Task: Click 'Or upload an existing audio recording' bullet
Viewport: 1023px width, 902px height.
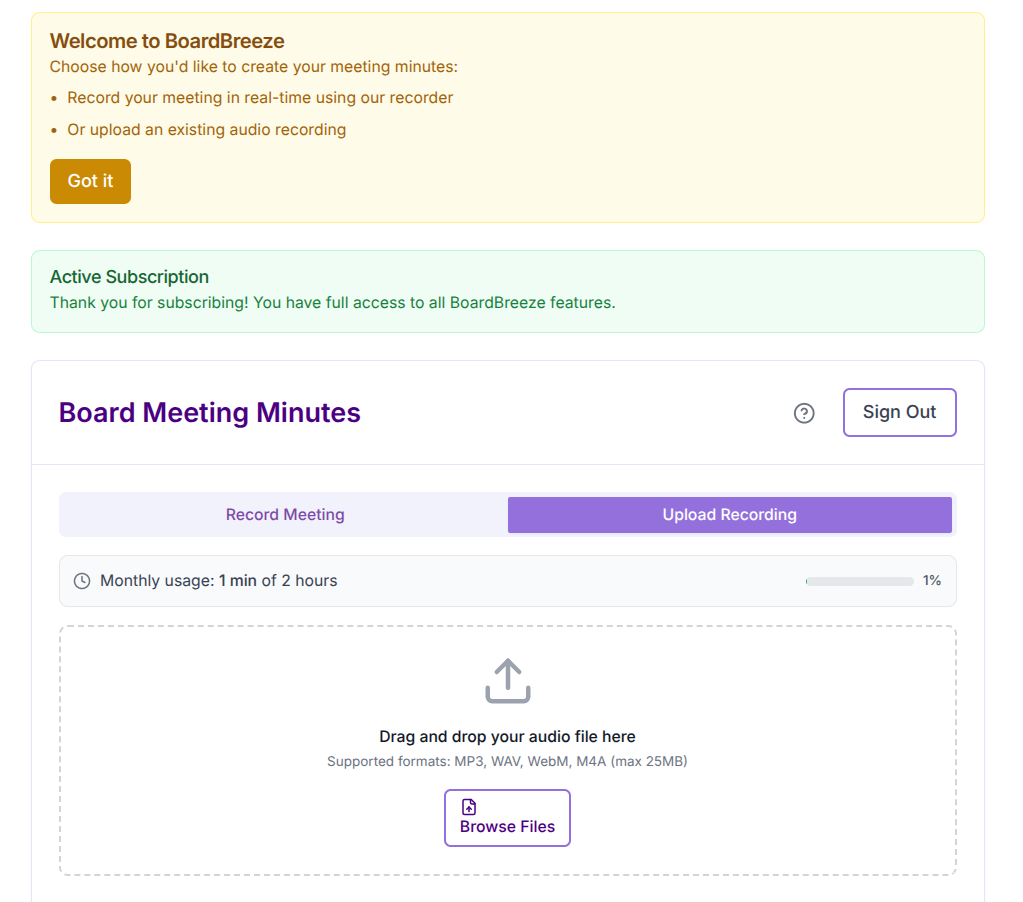Action: point(206,130)
